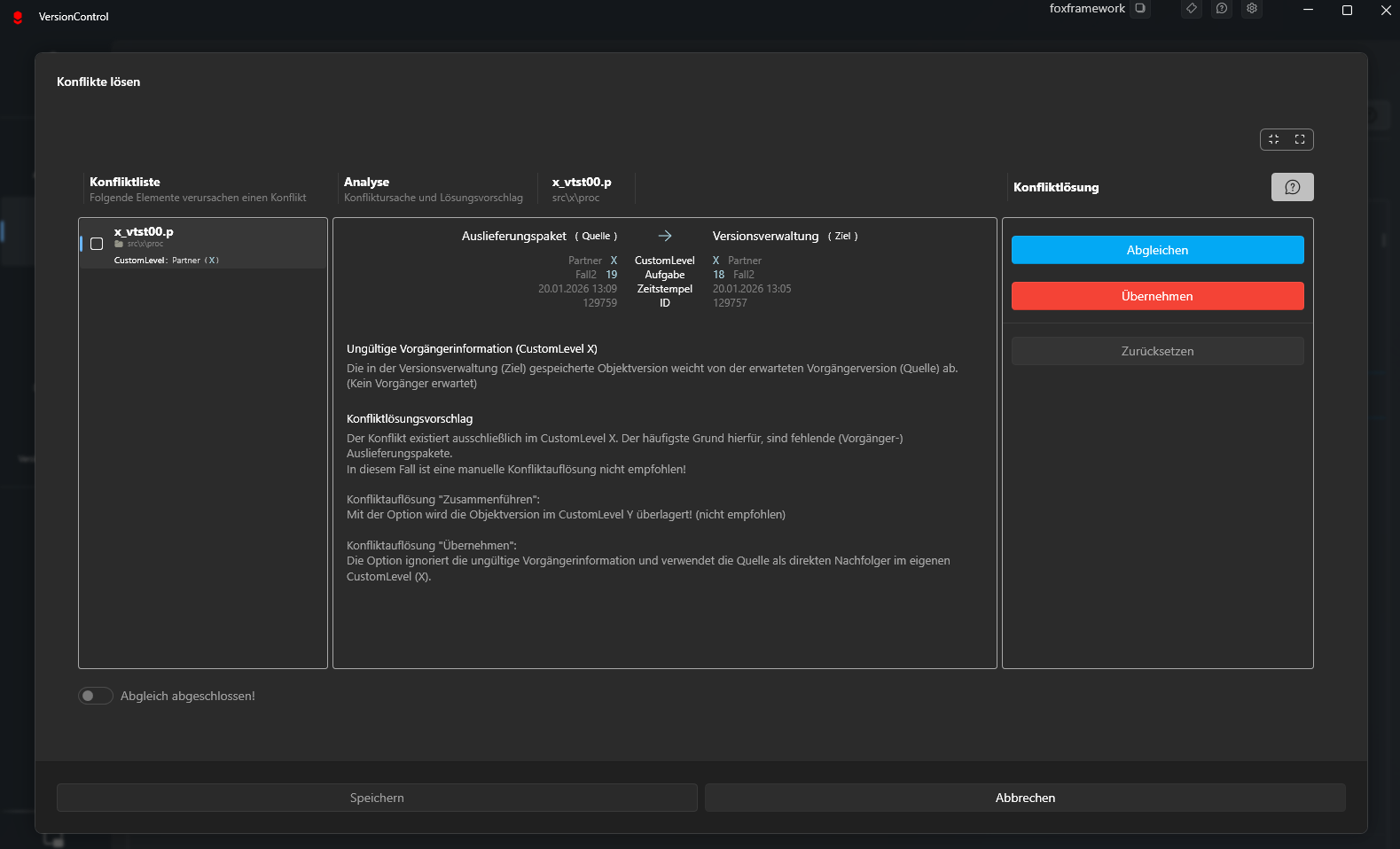1400x849 pixels.
Task: Click 'Konfliktlösungsvorschlag' heading text
Action: [410, 419]
